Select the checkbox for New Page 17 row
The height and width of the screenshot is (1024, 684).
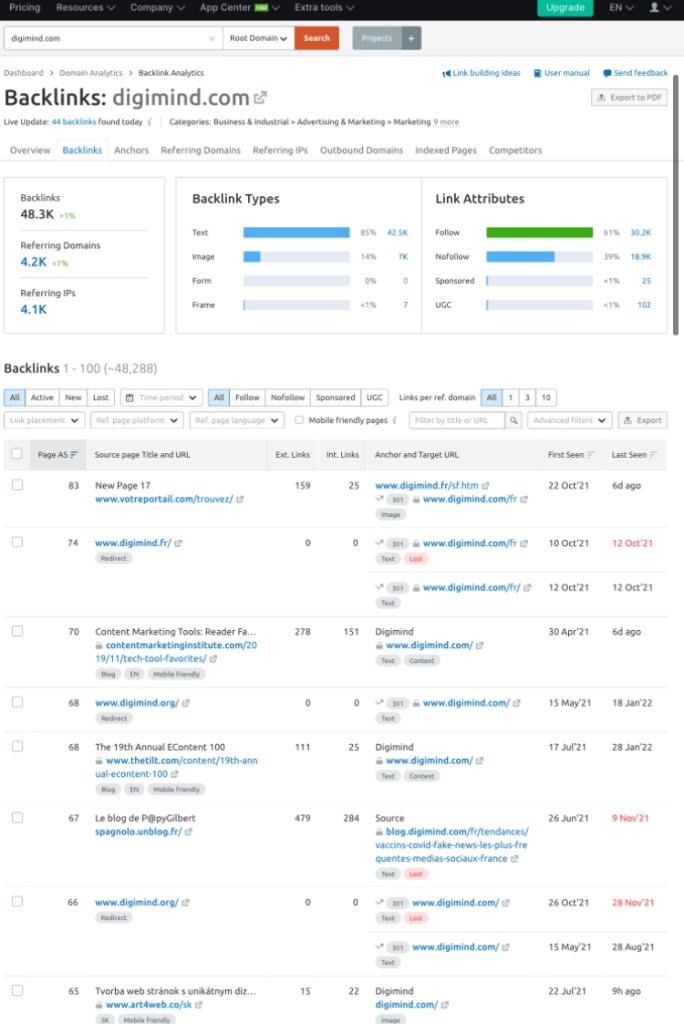[18, 485]
